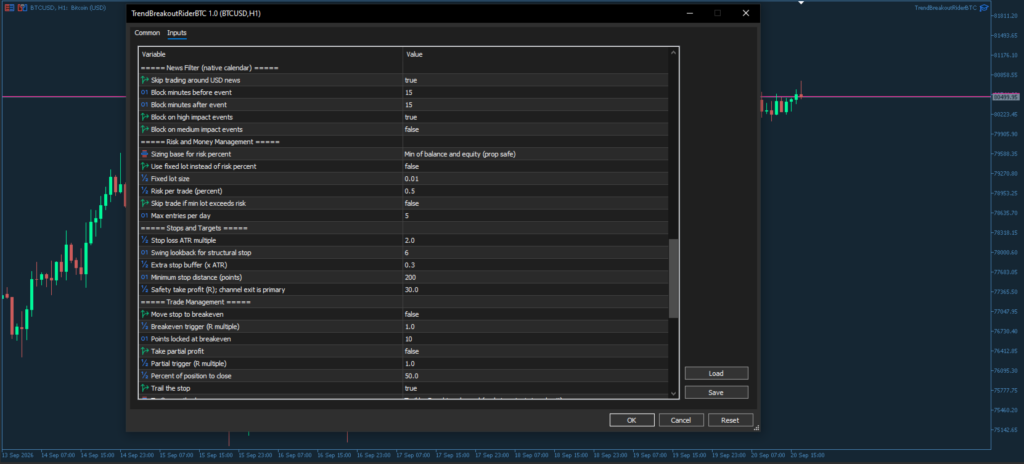Click the fraction icon beside Percent of position to close
The image size is (1024, 464).
(145, 376)
